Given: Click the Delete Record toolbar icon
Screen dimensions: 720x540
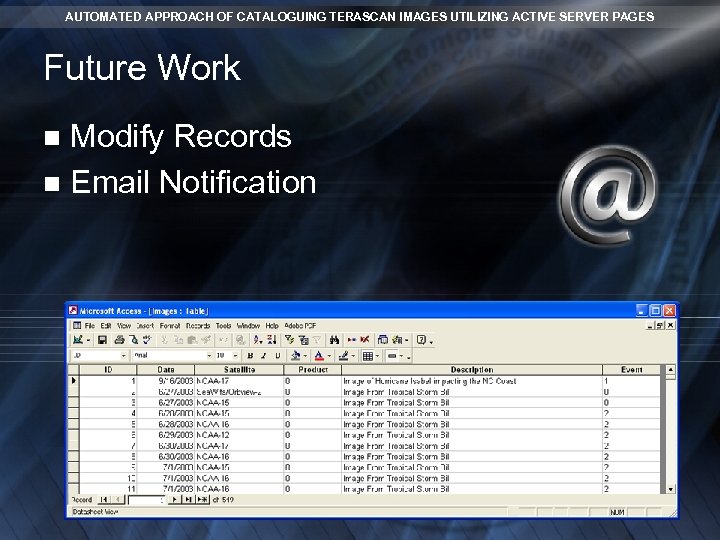Looking at the screenshot, I should [365, 340].
